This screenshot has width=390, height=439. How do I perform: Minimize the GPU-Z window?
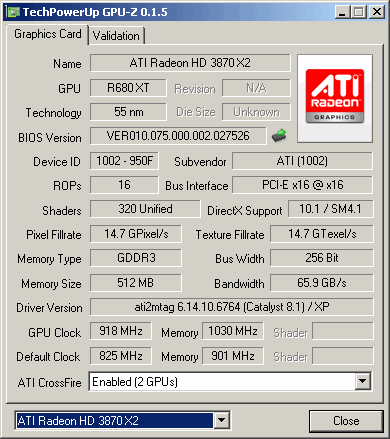tap(342, 12)
